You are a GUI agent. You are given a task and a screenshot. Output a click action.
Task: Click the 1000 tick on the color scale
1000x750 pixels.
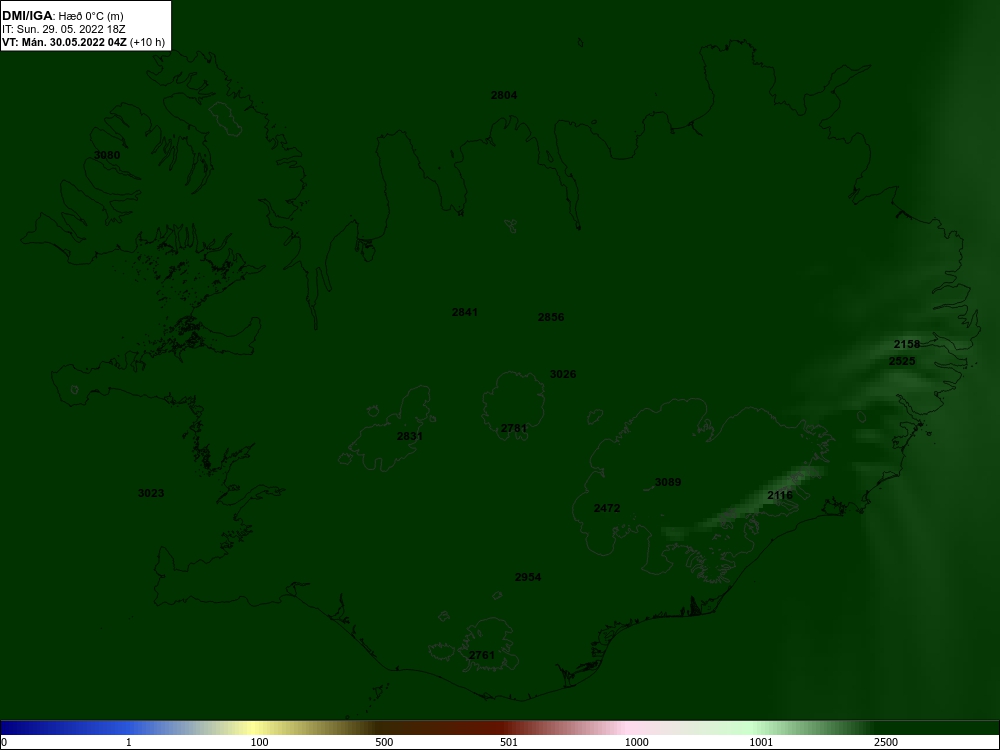[636, 742]
